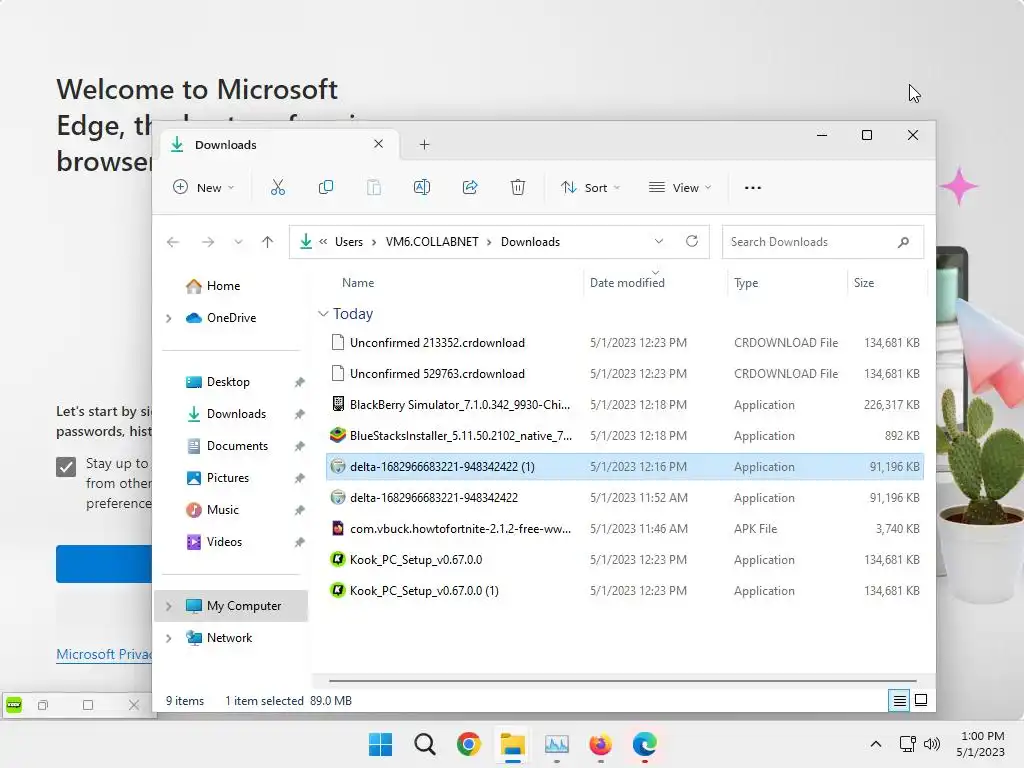
Task: Click the Delete trash can icon
Action: (x=517, y=187)
